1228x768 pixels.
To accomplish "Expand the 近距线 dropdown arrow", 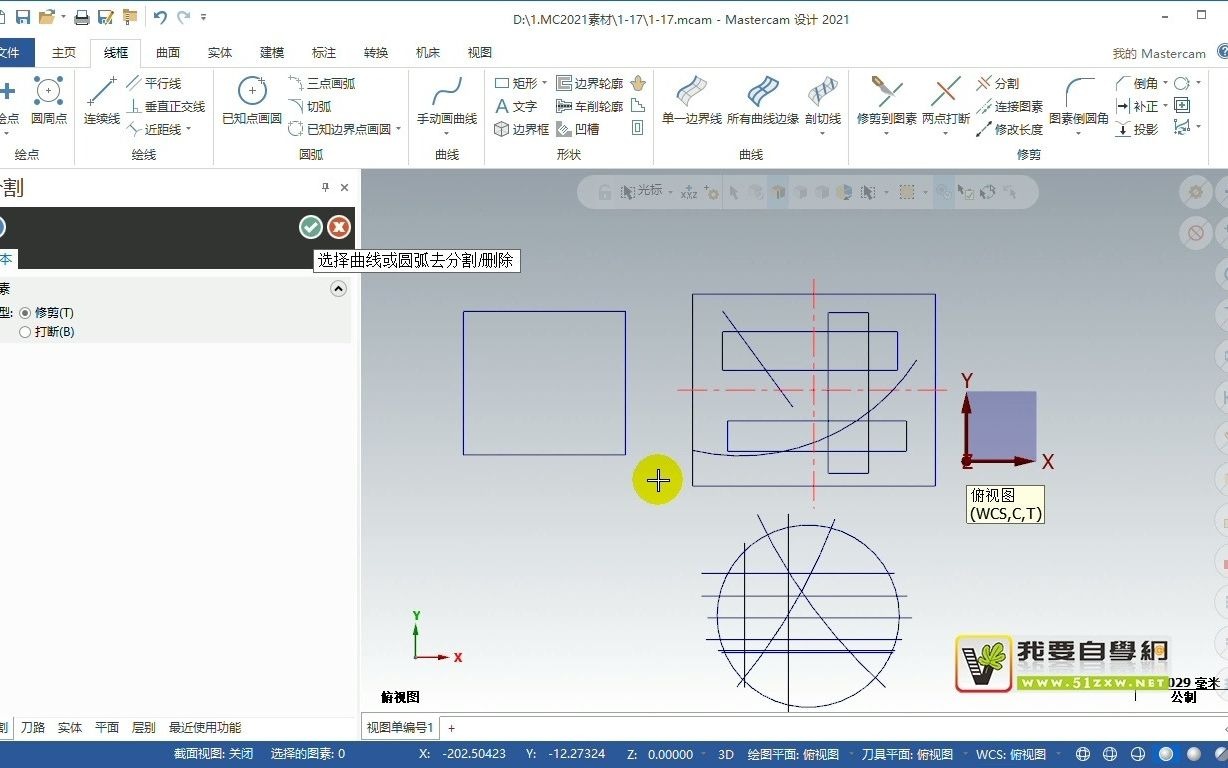I will [x=188, y=129].
